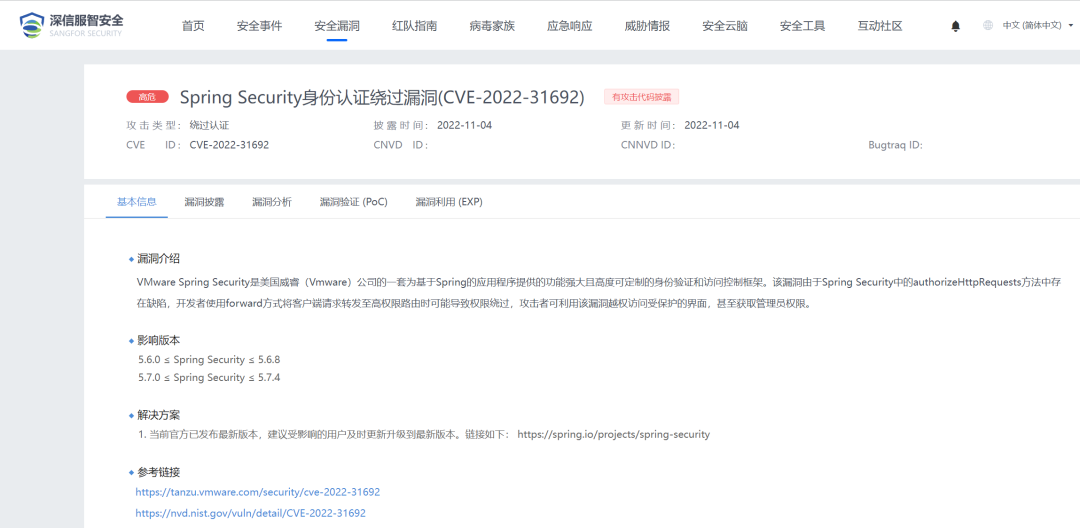1080x528 pixels.
Task: Open the 互动社区 menu
Action: click(880, 26)
